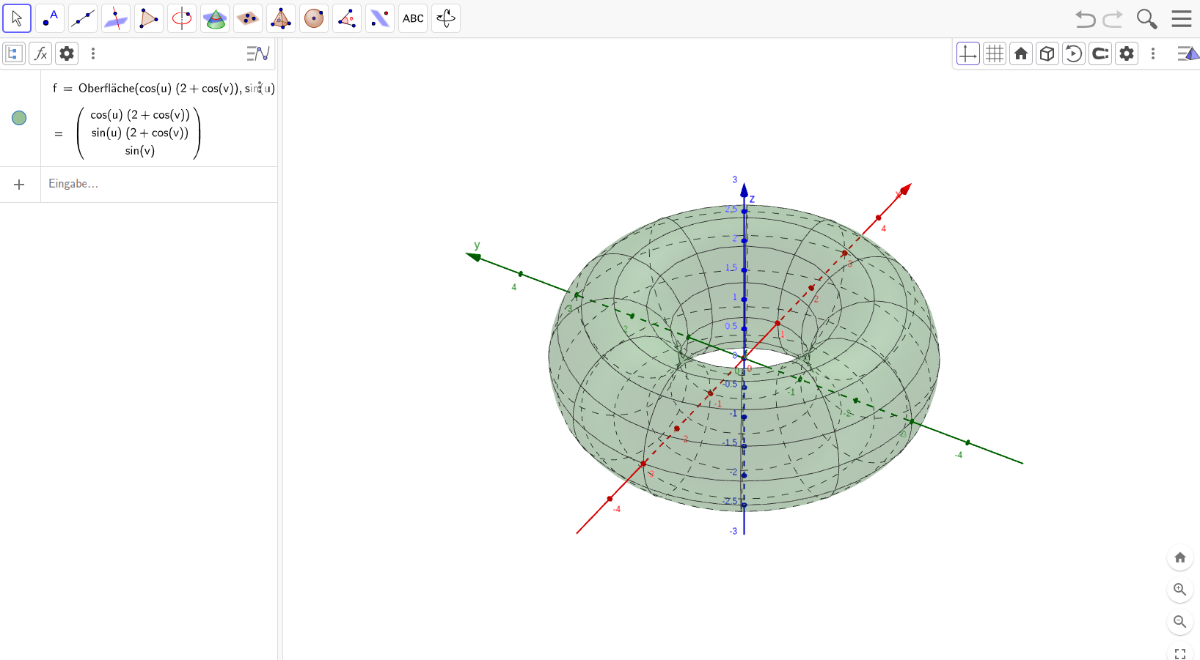Click the undo arrow button
The width and height of the screenshot is (1200, 660).
point(1085,19)
